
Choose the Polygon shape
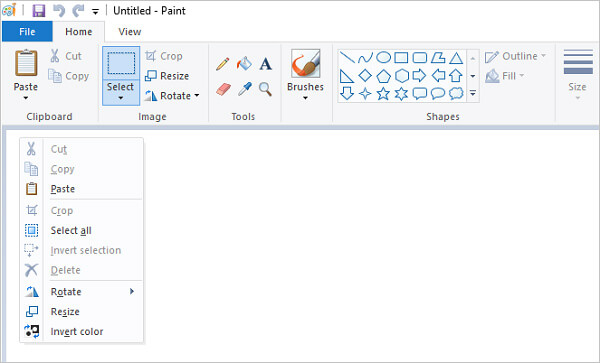pyautogui.click(x=438, y=58)
